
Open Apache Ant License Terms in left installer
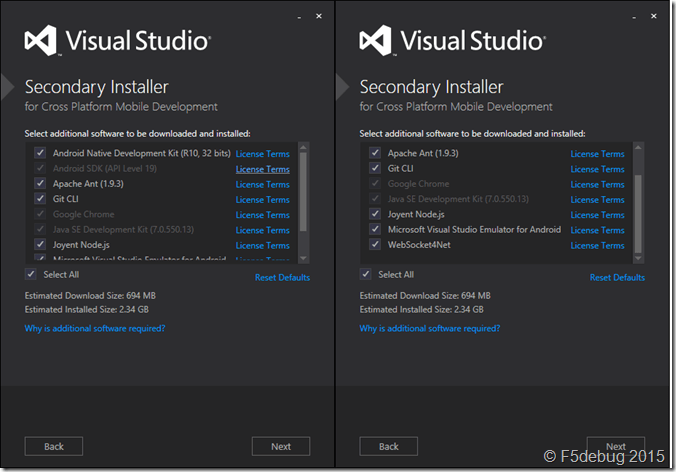pos(263,184)
